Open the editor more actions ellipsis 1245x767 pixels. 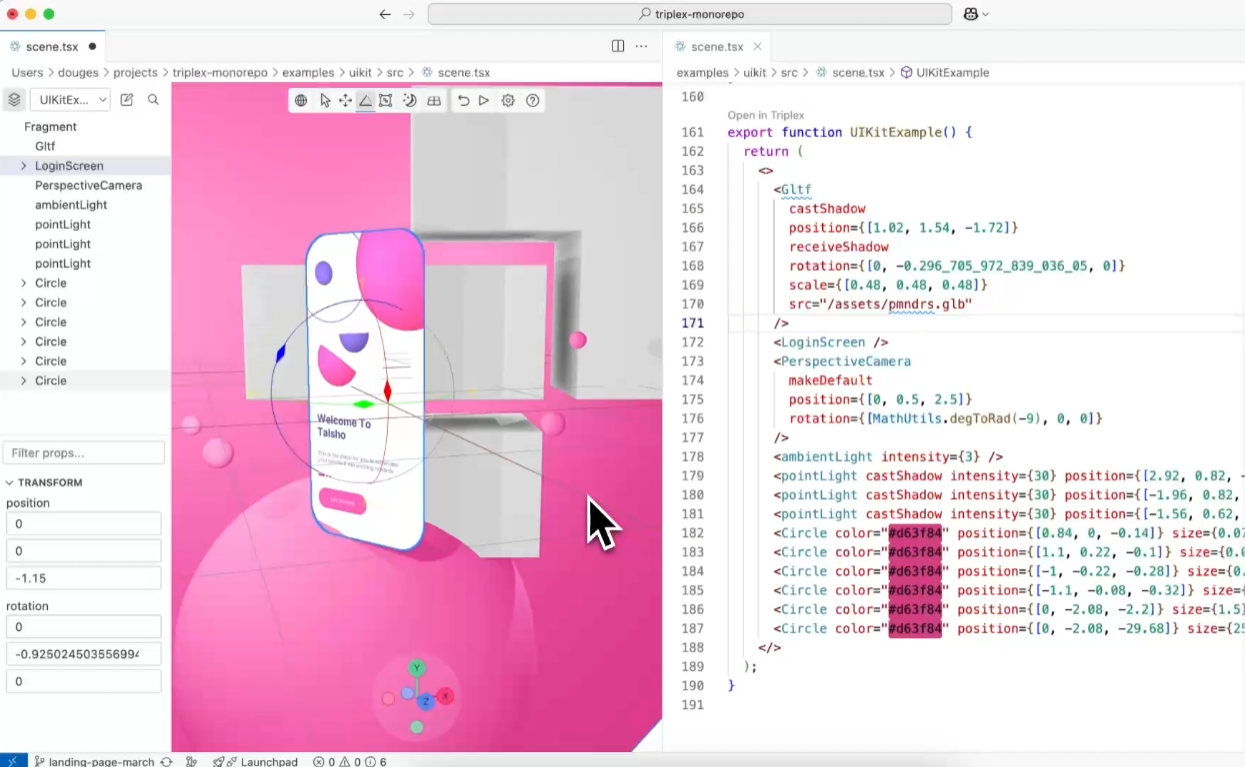tap(642, 46)
